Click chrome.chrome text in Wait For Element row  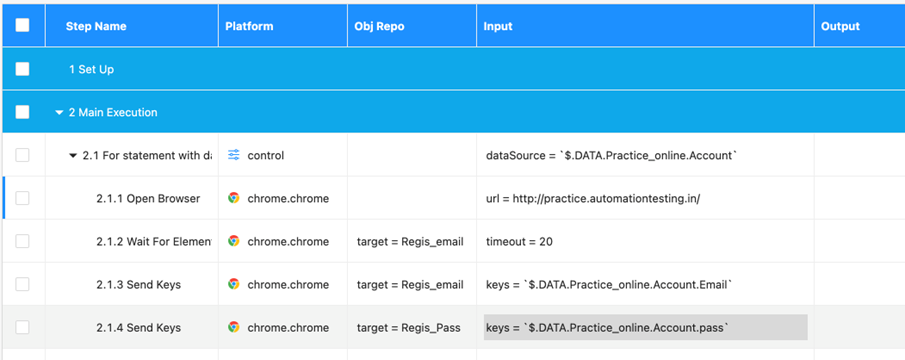point(288,242)
